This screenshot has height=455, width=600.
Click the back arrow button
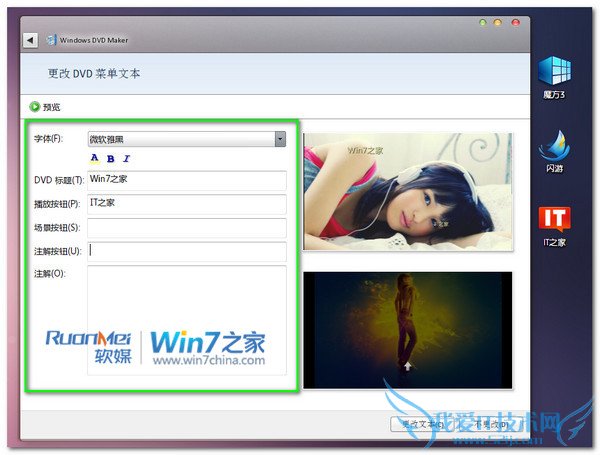point(30,40)
